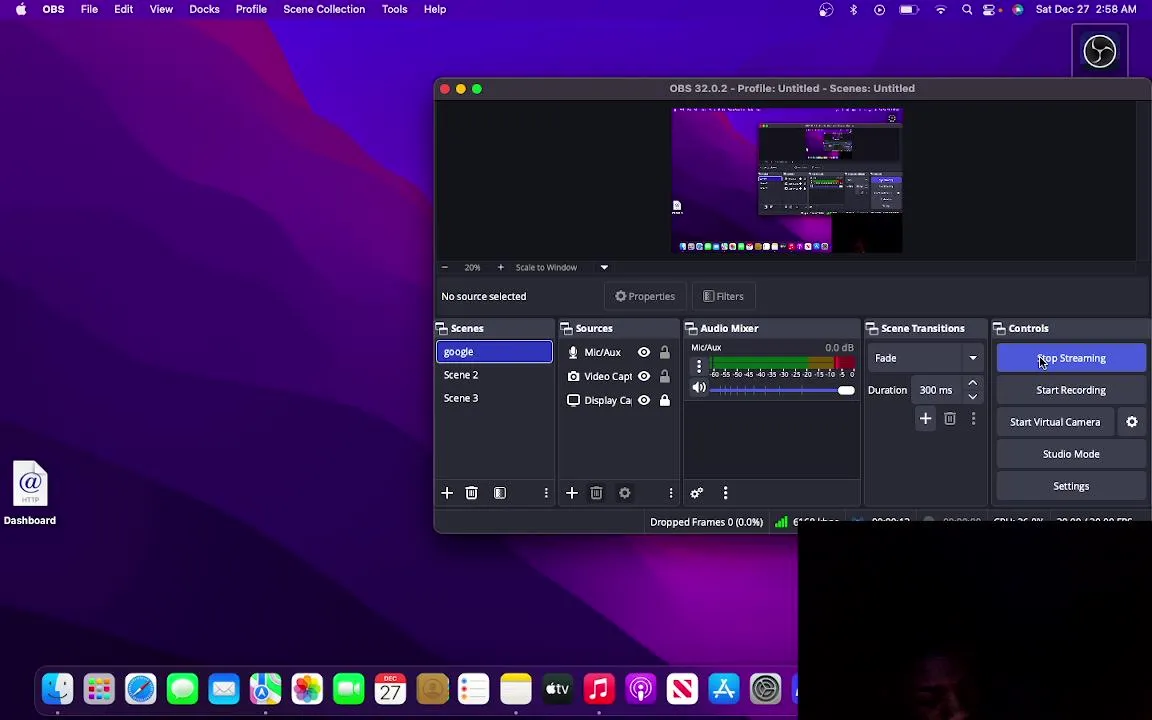Open the Sources panel three-dot menu
The width and height of the screenshot is (1152, 720).
pos(671,493)
